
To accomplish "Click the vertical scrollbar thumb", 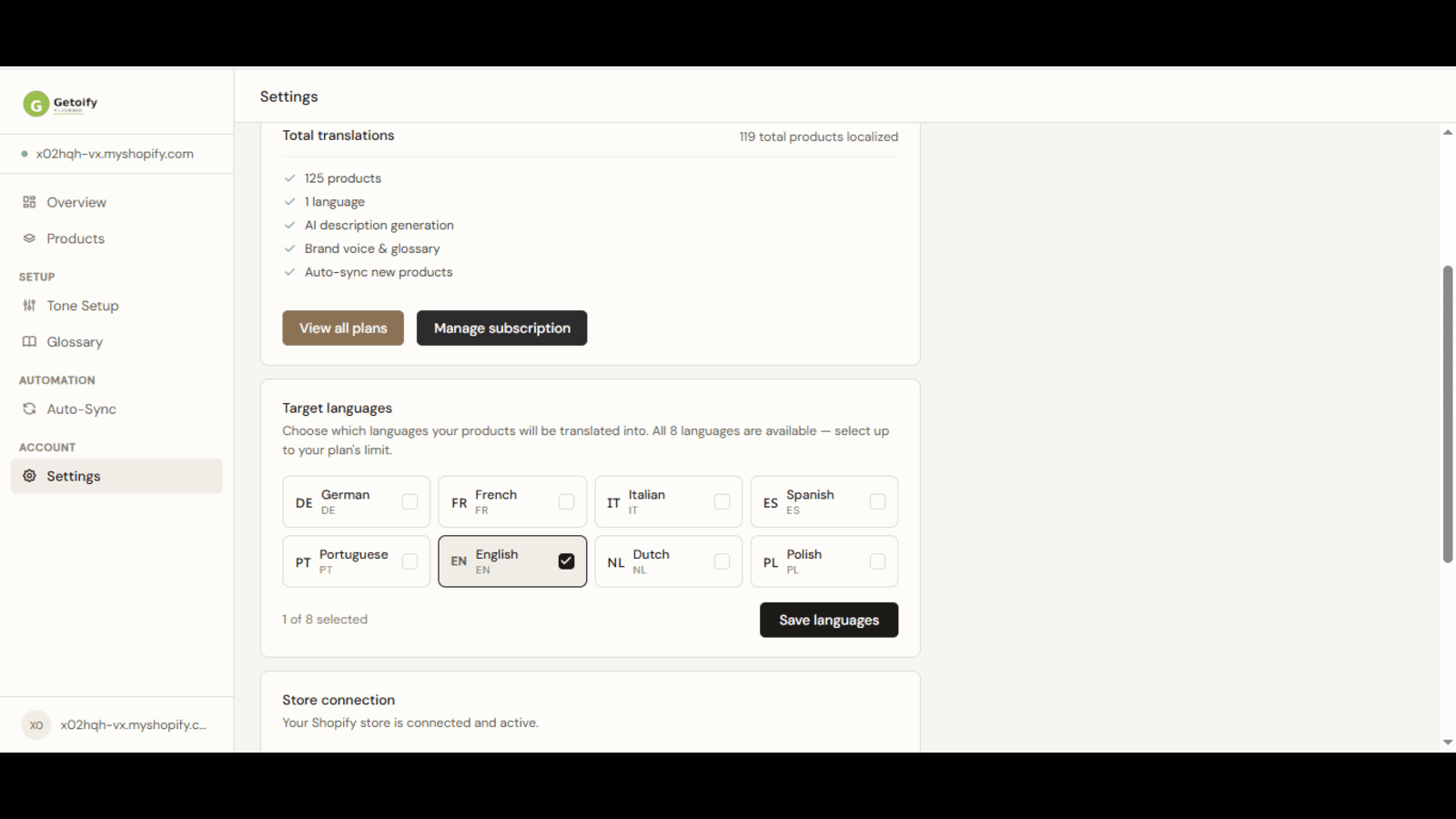I will [x=1448, y=414].
